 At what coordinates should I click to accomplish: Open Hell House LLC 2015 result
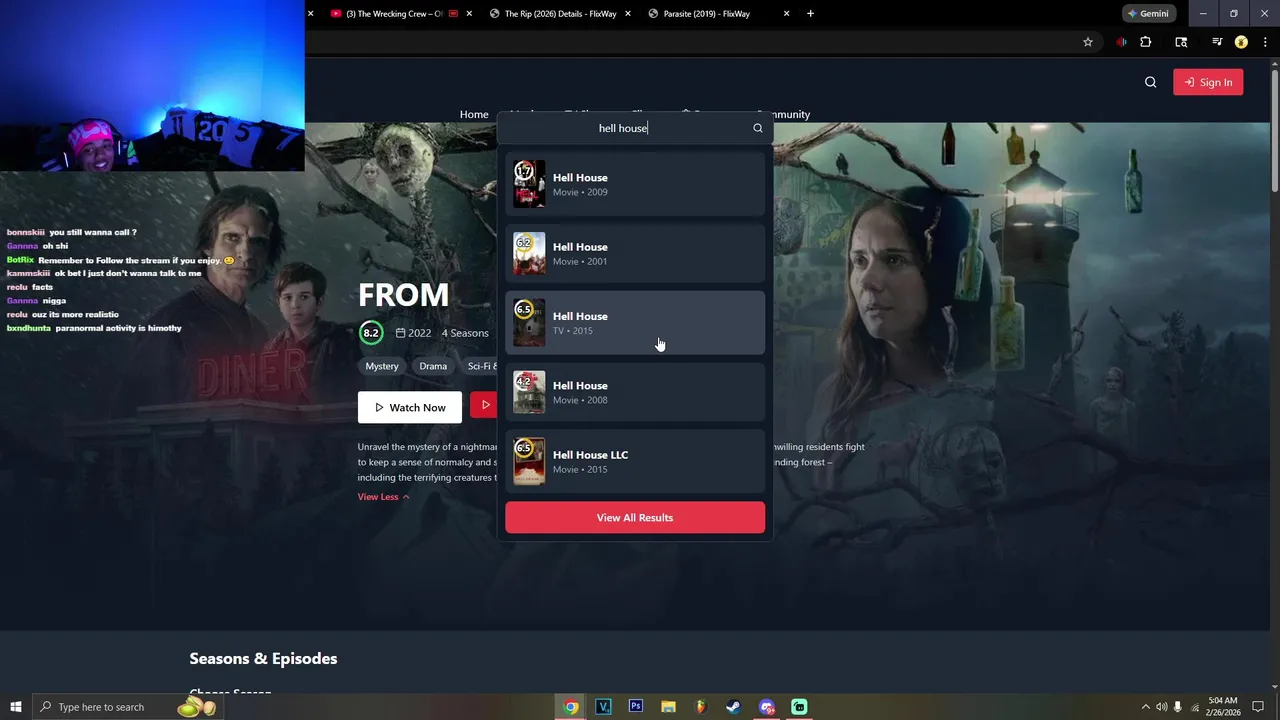(x=635, y=461)
